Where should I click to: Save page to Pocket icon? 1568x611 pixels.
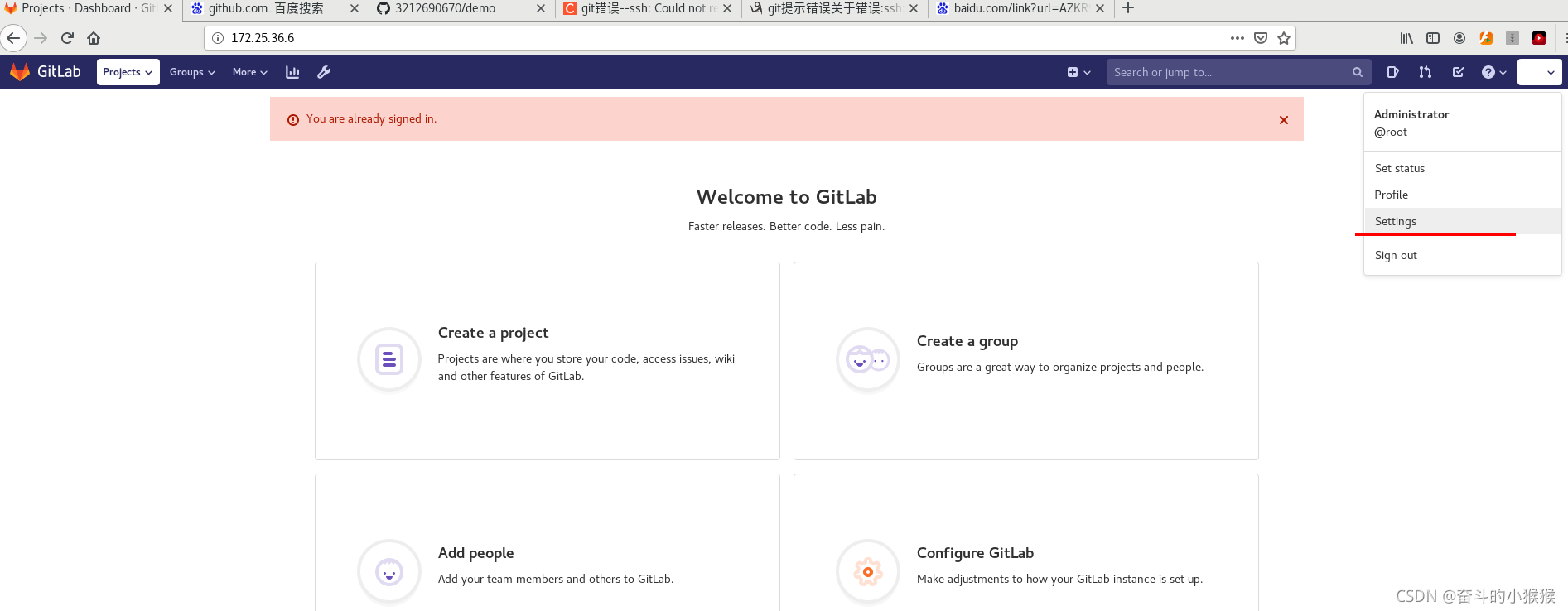click(x=1261, y=38)
